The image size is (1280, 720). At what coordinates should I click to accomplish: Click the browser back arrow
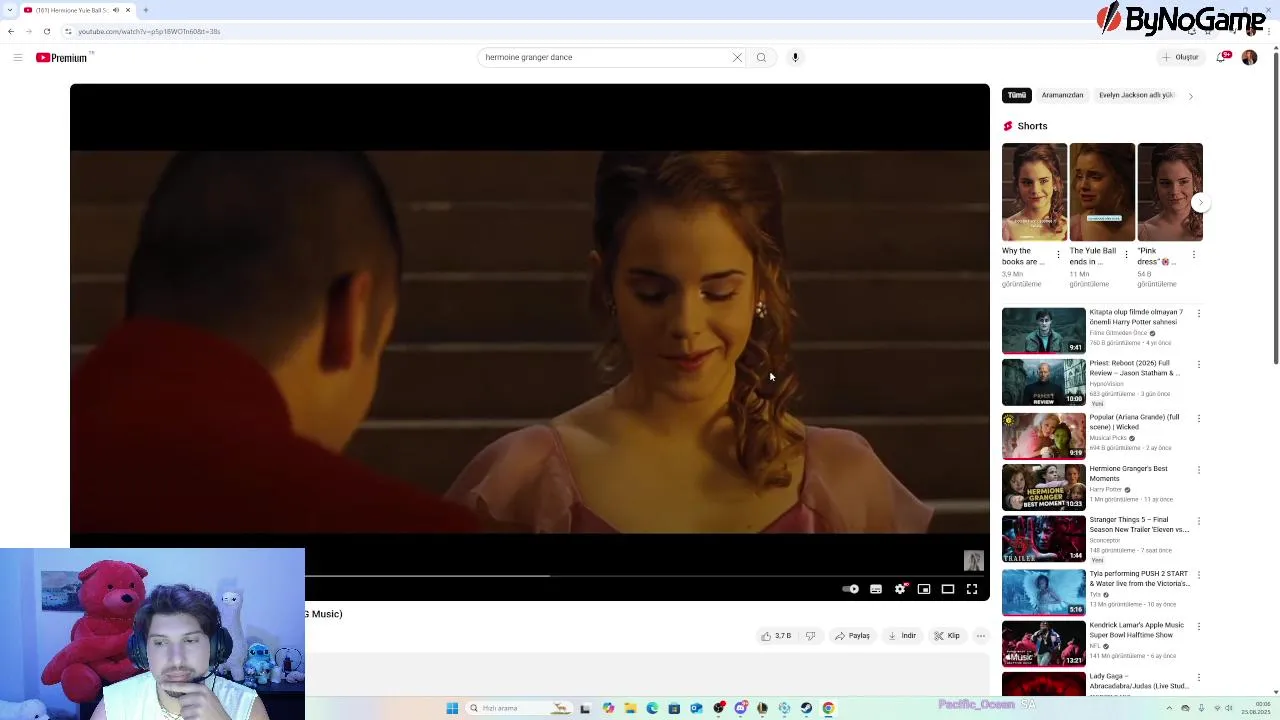pos(11,31)
